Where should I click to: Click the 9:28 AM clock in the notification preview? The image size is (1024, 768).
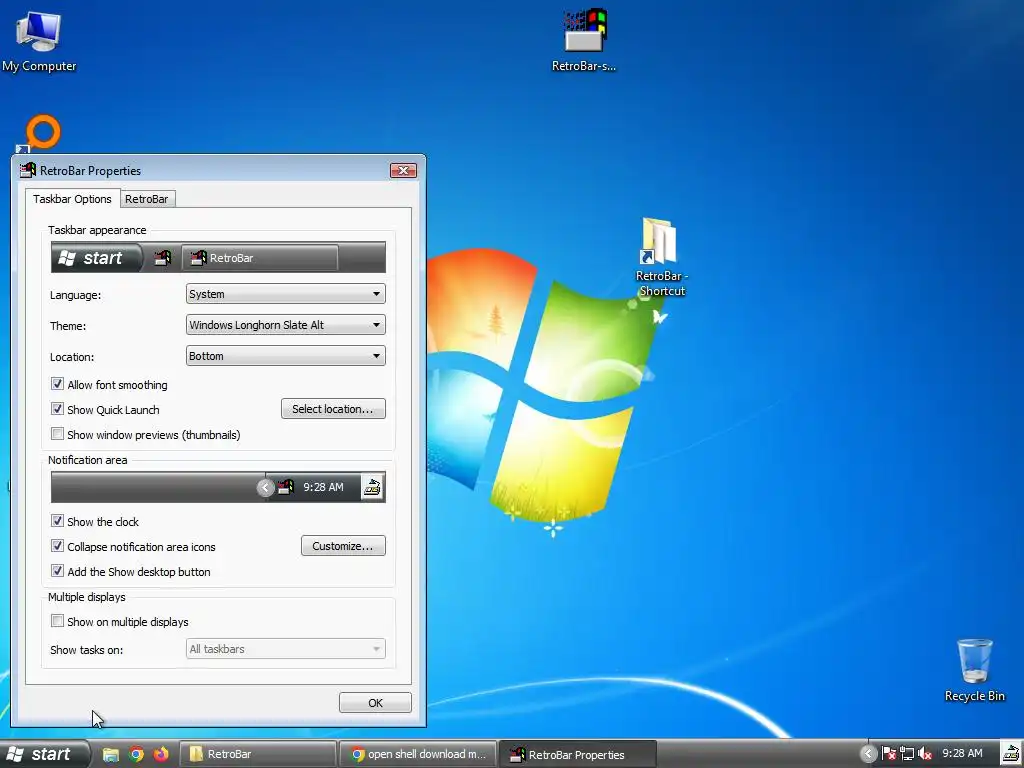pos(323,487)
